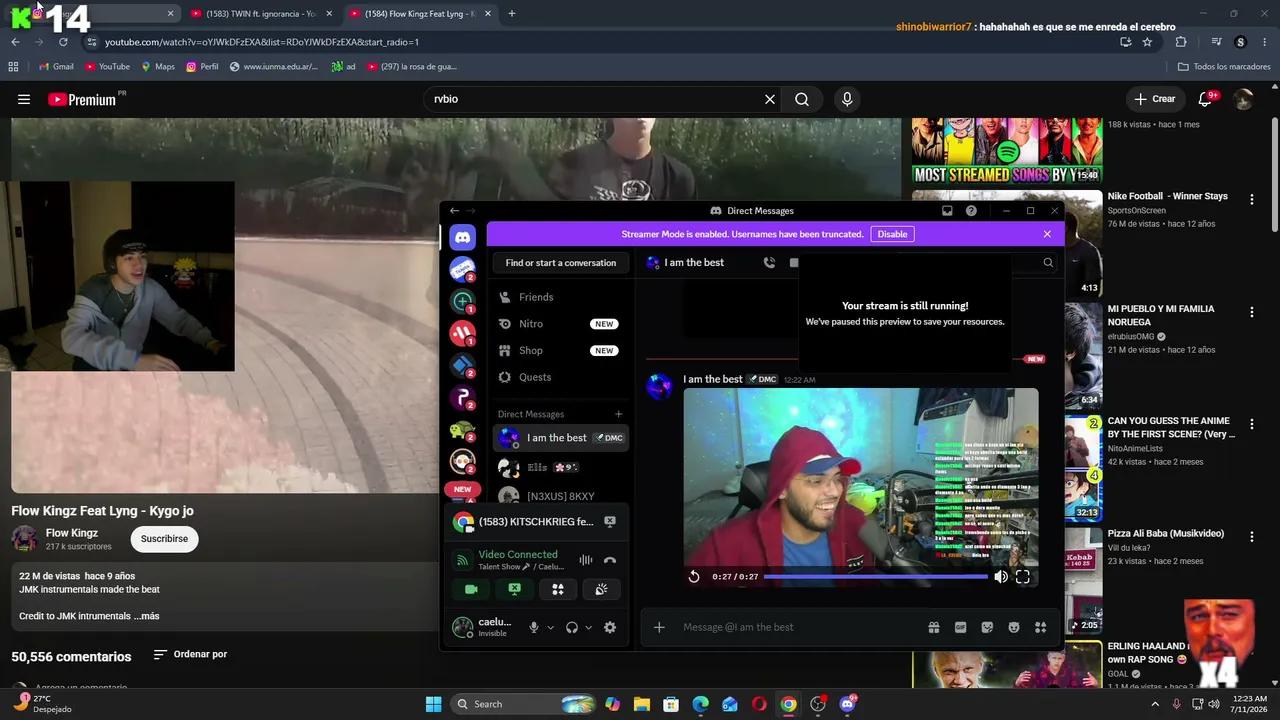Screen dimensions: 1280x720
Task: Open Find or start a conversation
Action: [x=561, y=263]
